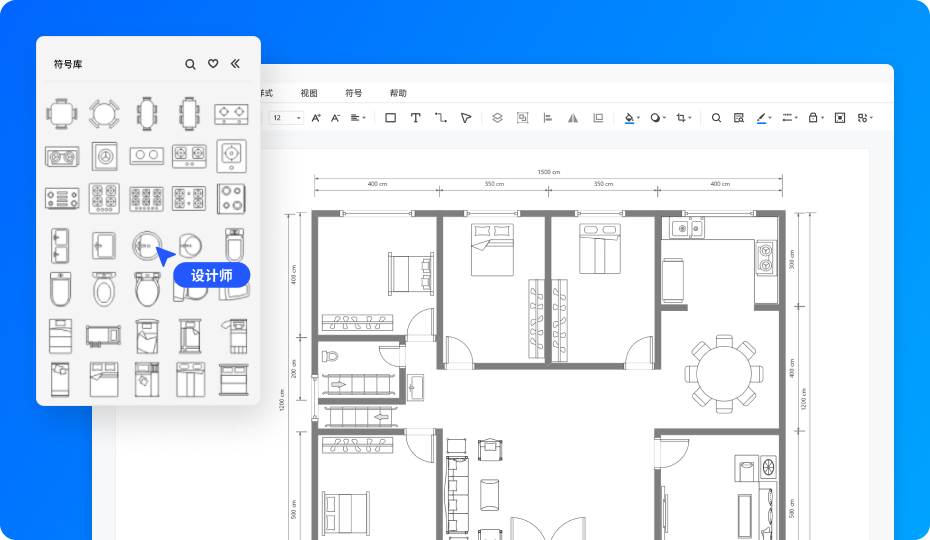Open the layers stack tool
930x540 pixels.
click(497, 117)
